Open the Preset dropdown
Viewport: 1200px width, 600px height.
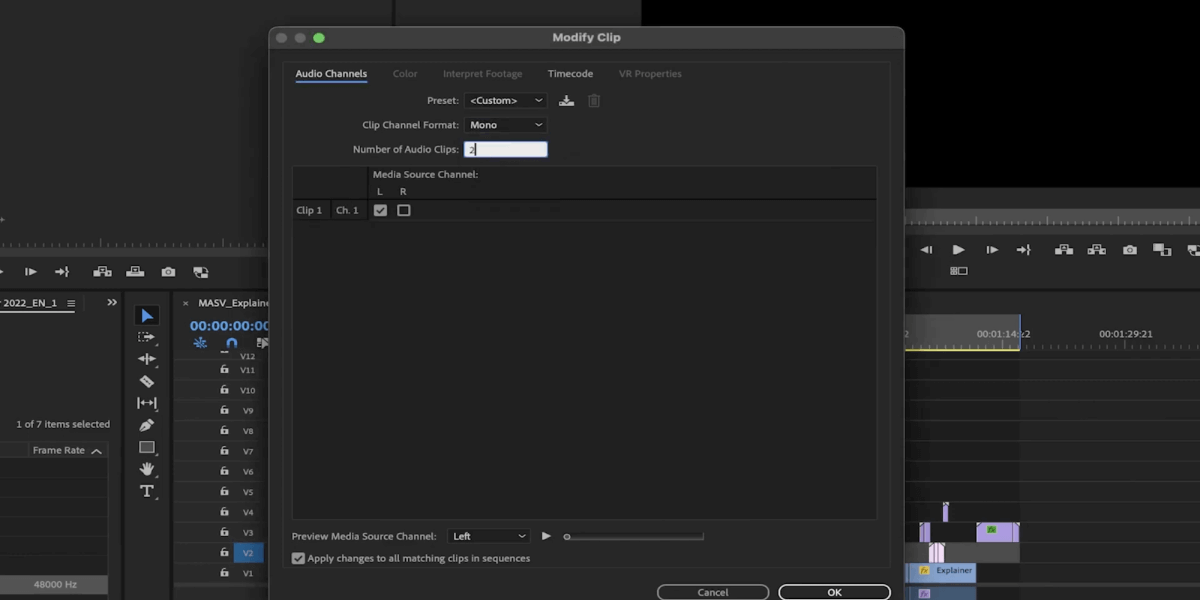click(506, 101)
